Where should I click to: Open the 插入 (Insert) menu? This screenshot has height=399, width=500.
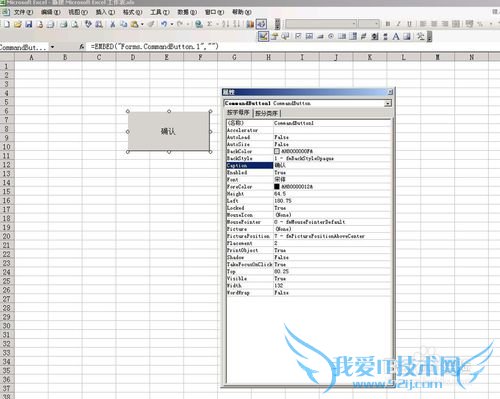(x=105, y=12)
